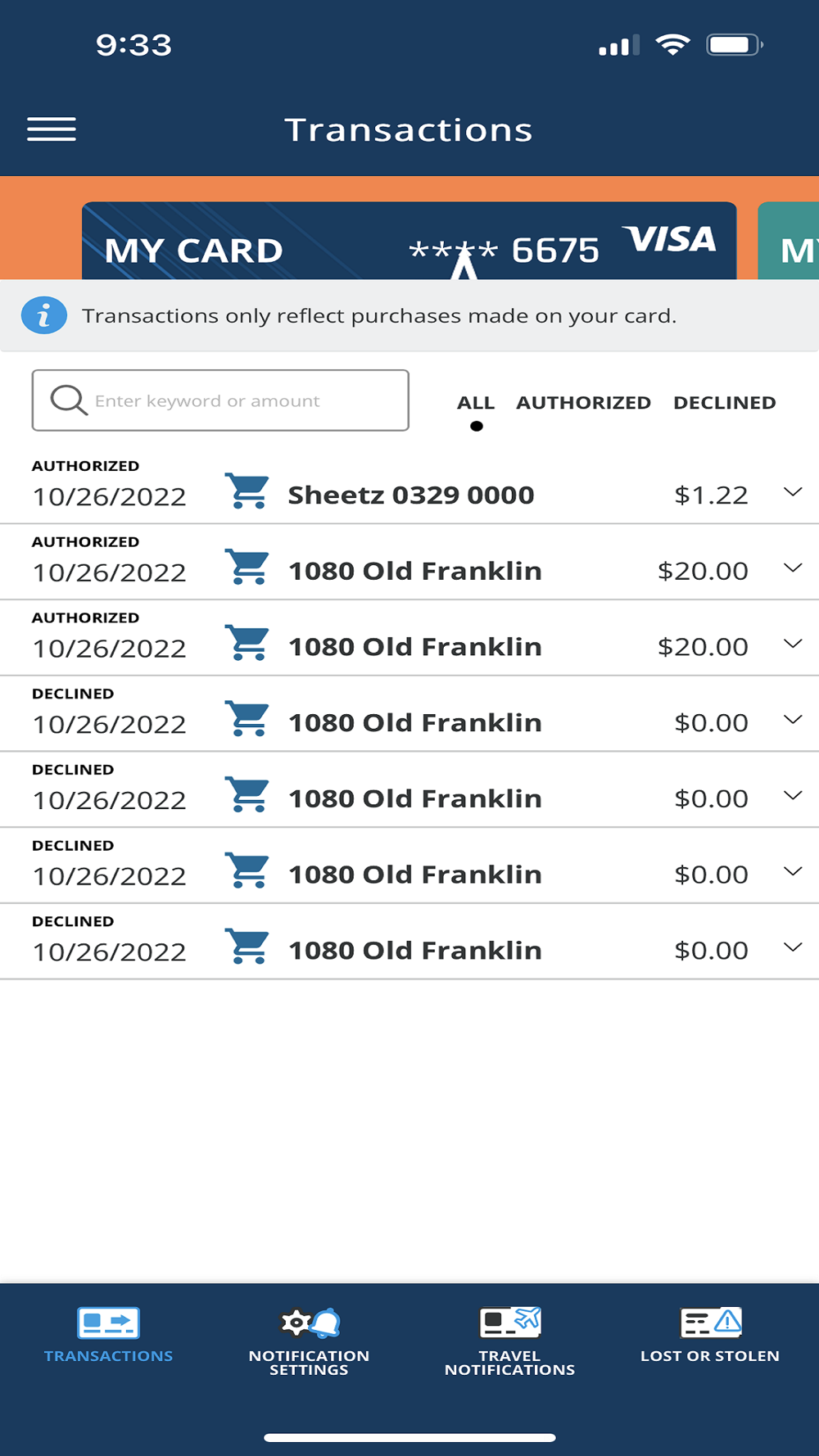Open the hamburger menu
This screenshot has height=1456, width=819.
pos(52,129)
